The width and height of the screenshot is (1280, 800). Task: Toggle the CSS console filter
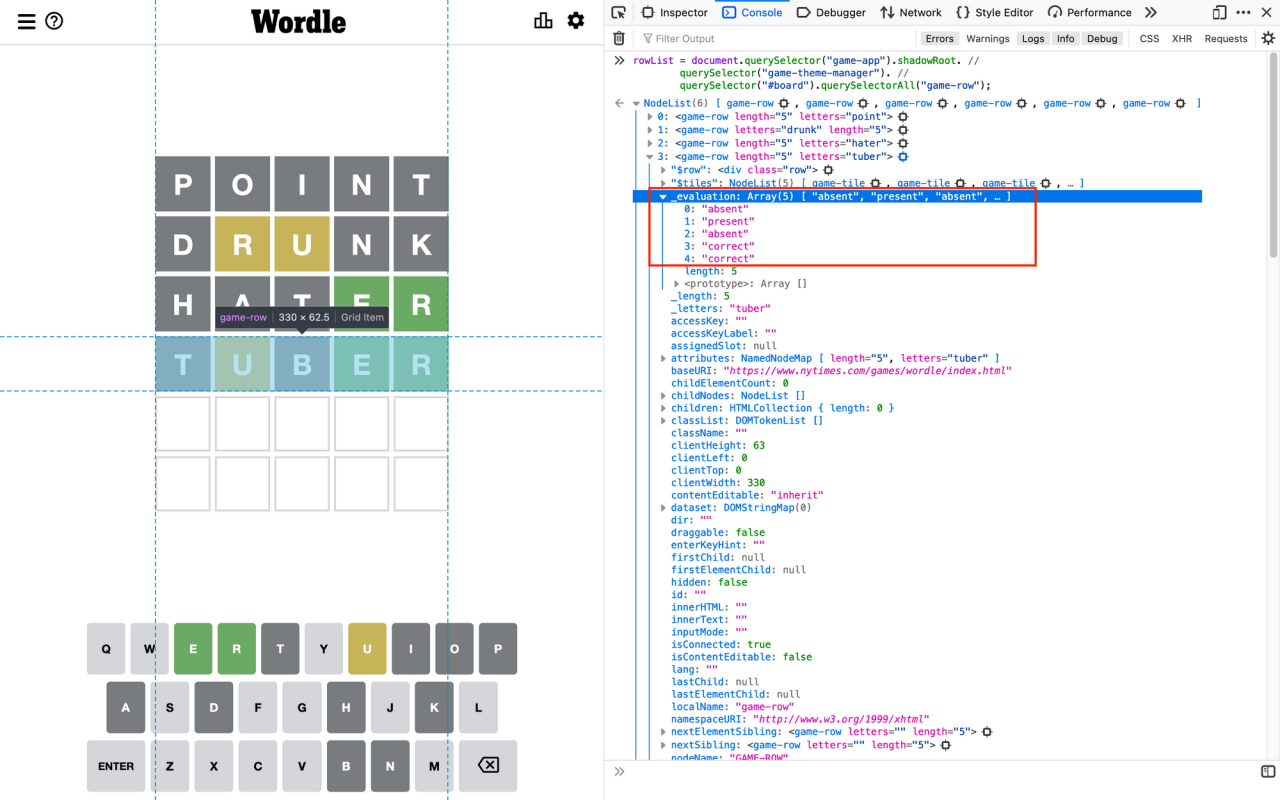click(x=1150, y=38)
